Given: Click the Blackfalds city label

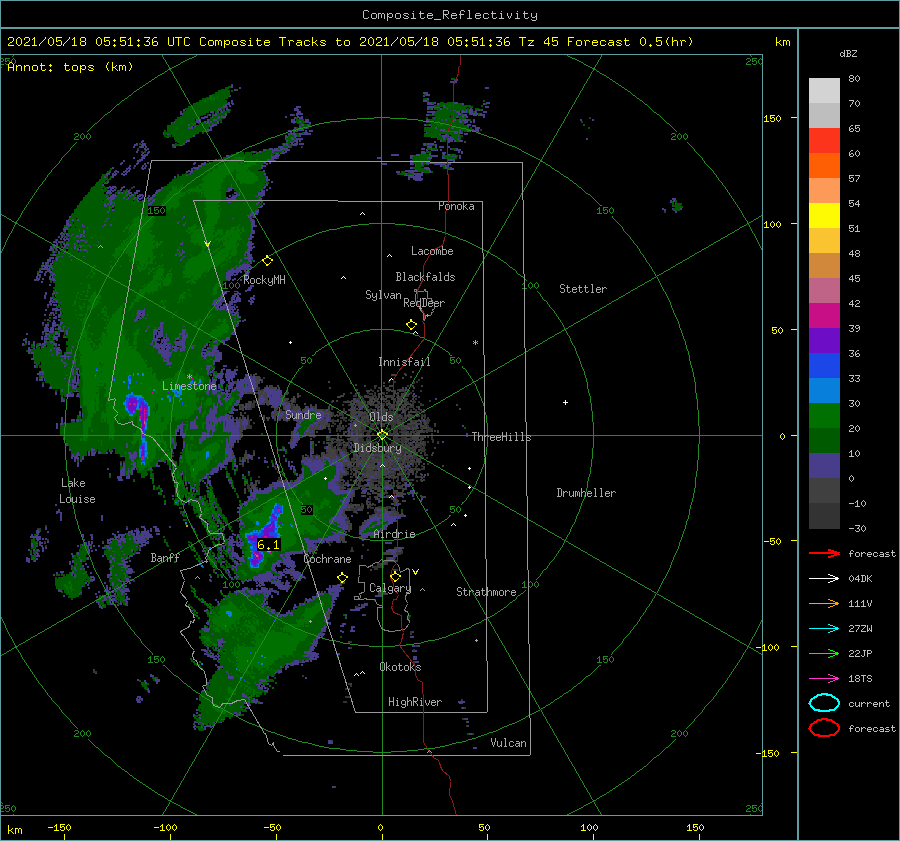Looking at the screenshot, I should click(425, 277).
